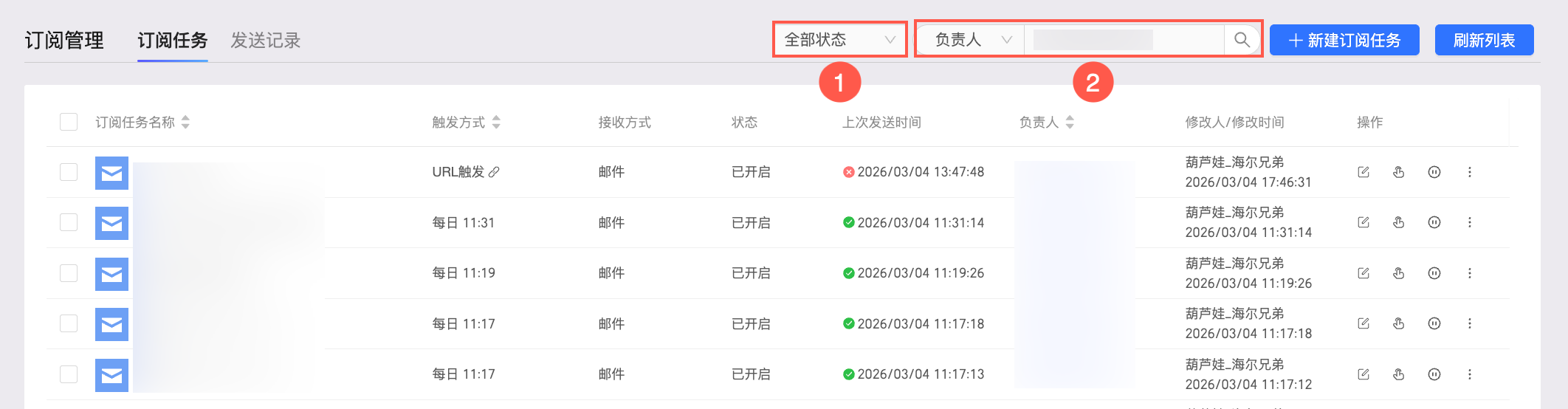
Task: Click the mail icon in the 每日 11:31 row
Action: pyautogui.click(x=111, y=223)
